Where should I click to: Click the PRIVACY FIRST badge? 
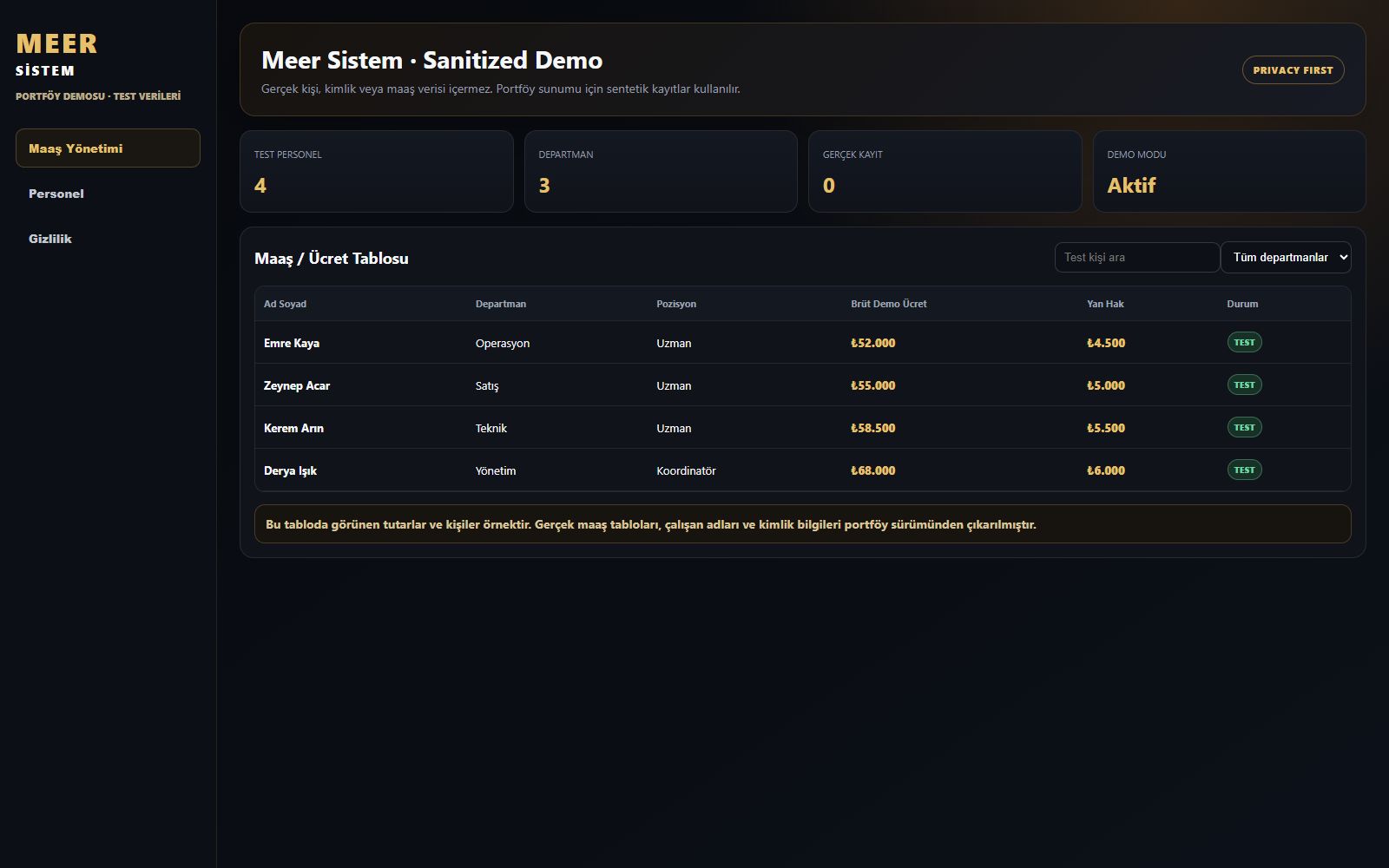coord(1293,70)
